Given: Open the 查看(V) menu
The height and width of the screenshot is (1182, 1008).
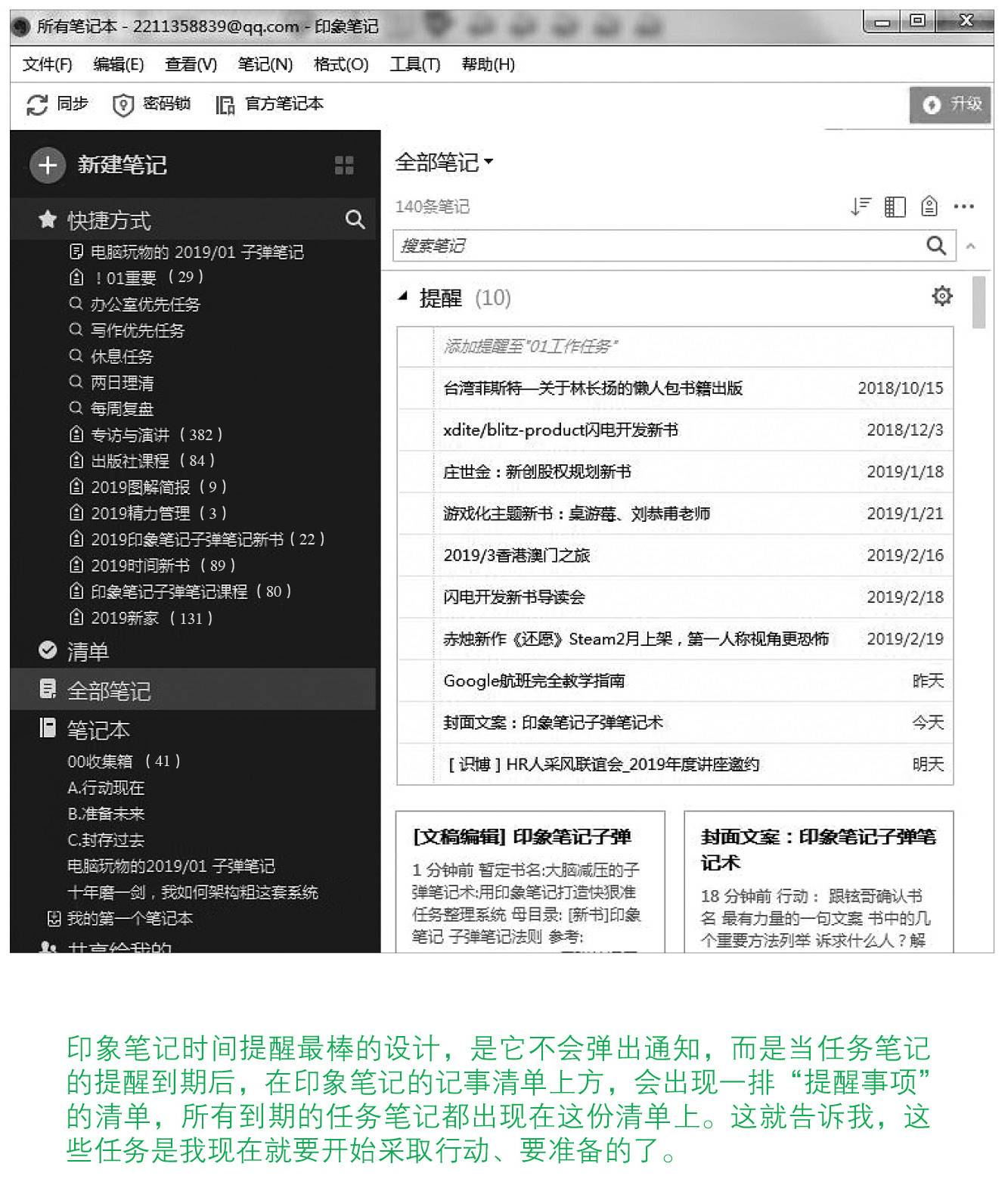Looking at the screenshot, I should (191, 65).
